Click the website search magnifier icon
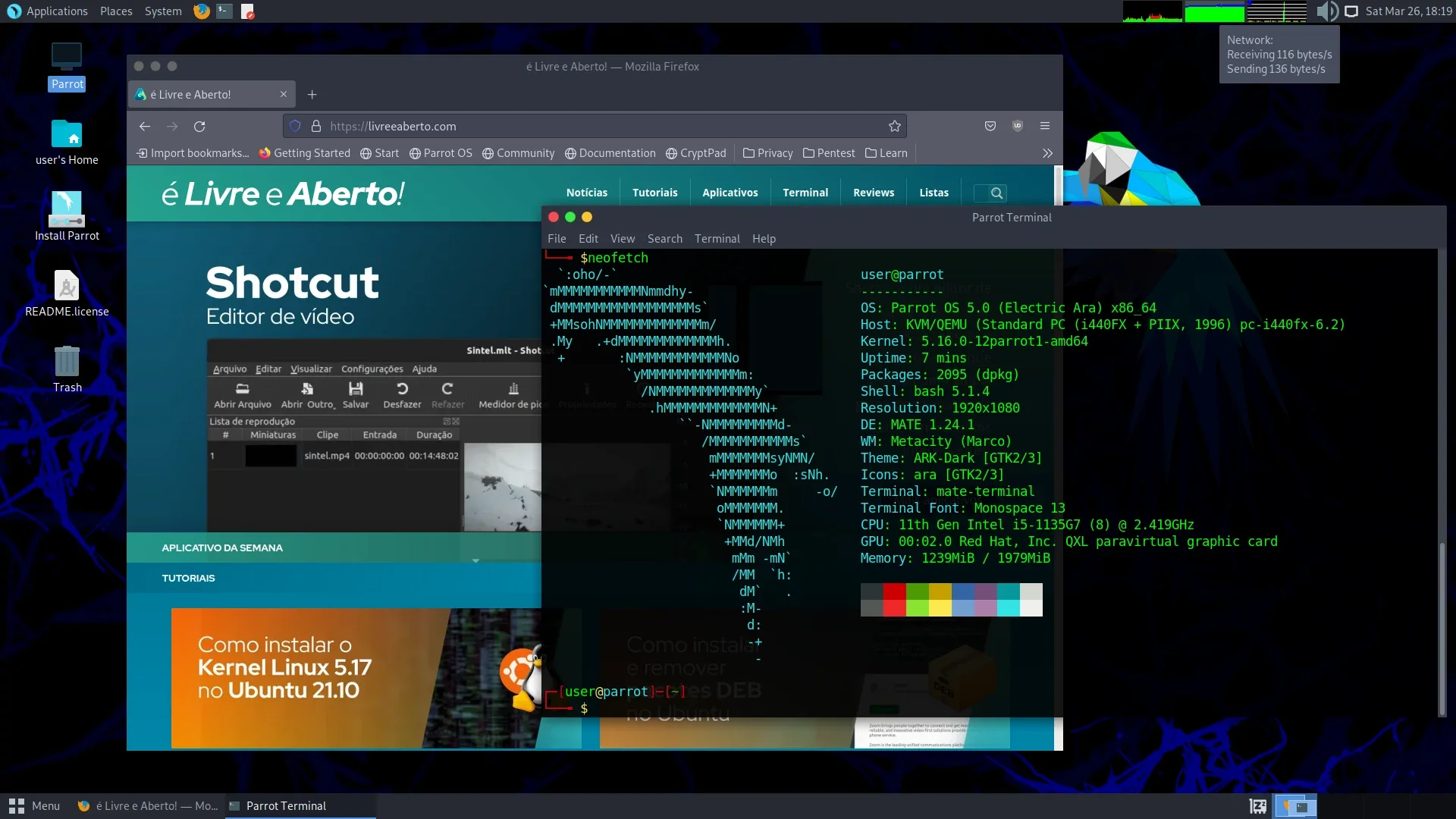1456x819 pixels. (996, 193)
